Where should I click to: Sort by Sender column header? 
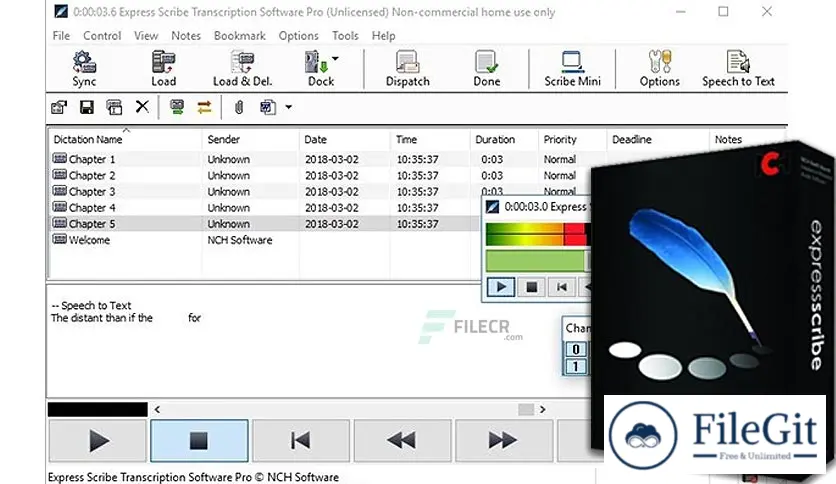[x=250, y=140]
